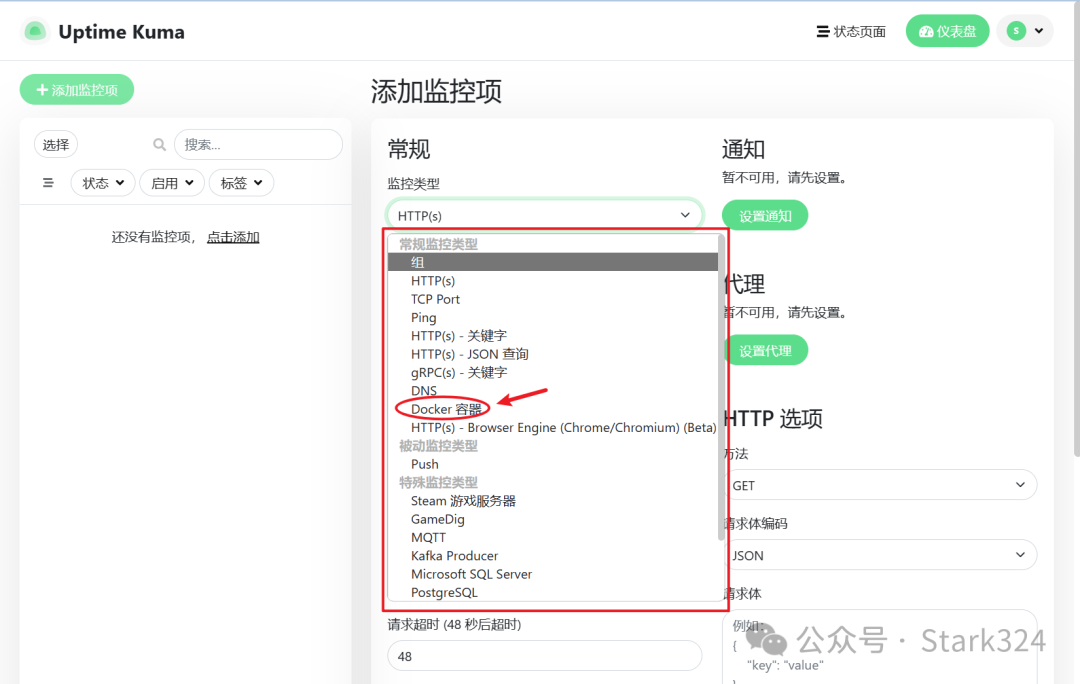This screenshot has height=684, width=1080.
Task: Expand the 状态 filter dropdown
Action: (103, 183)
